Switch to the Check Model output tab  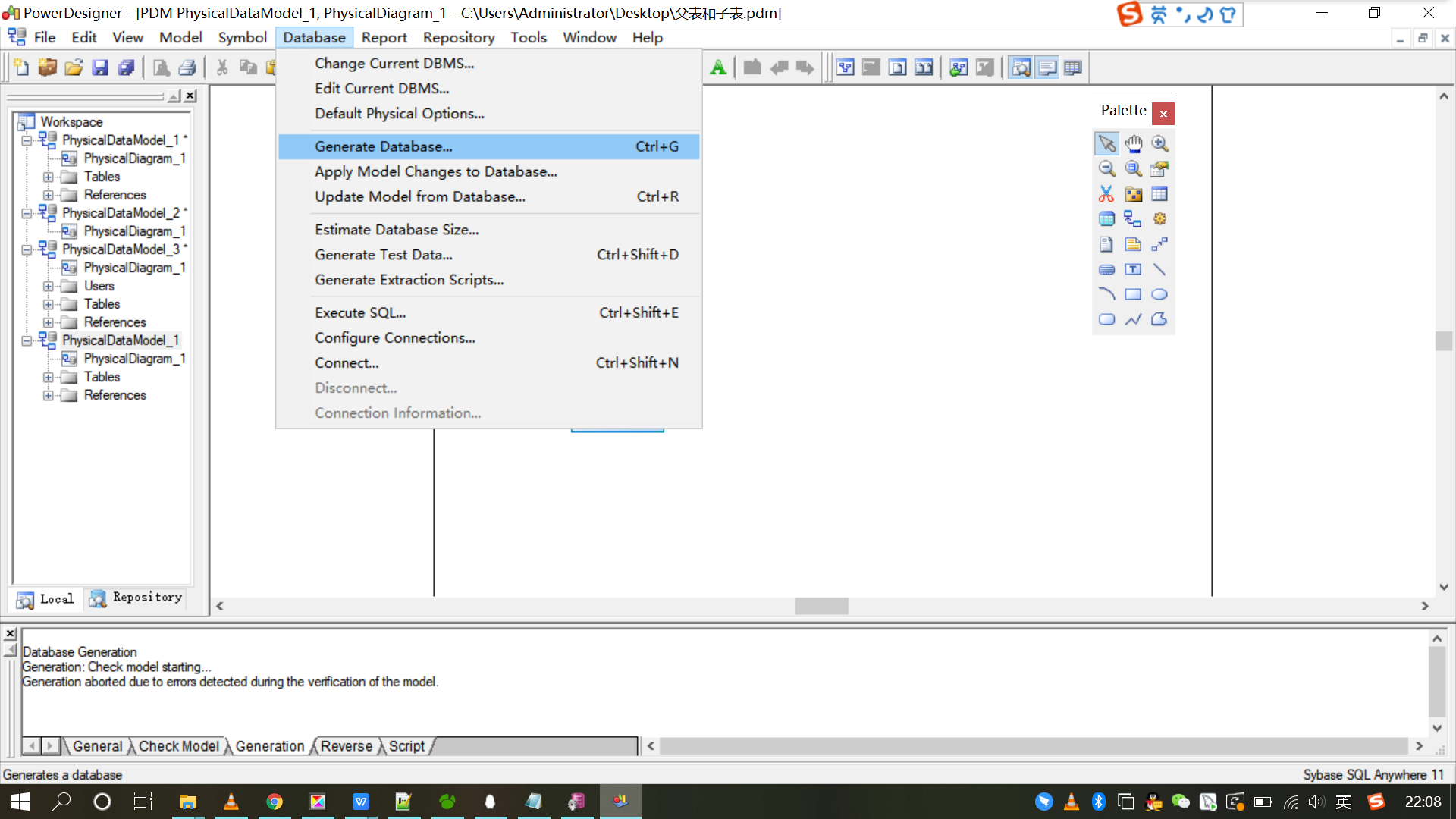pos(179,746)
